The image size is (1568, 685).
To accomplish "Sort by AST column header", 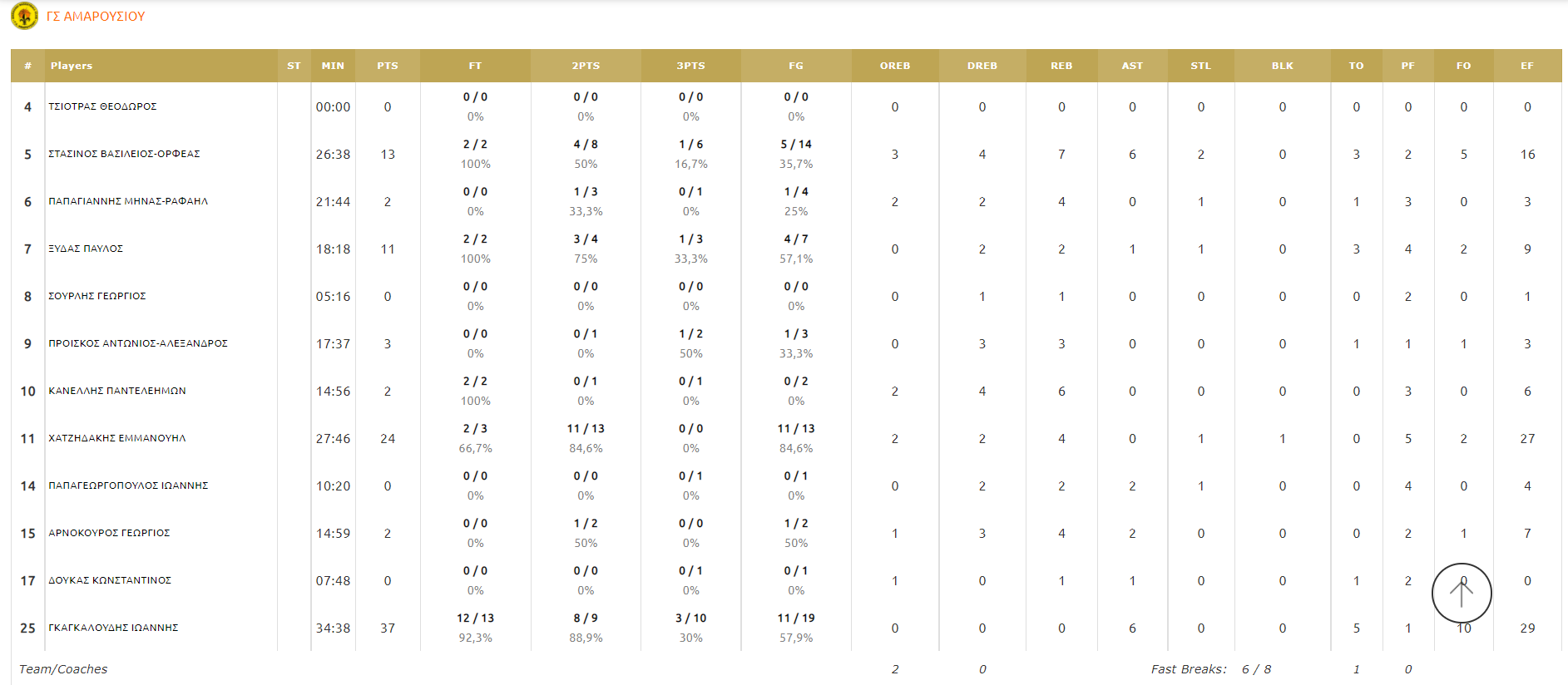I will [1132, 66].
